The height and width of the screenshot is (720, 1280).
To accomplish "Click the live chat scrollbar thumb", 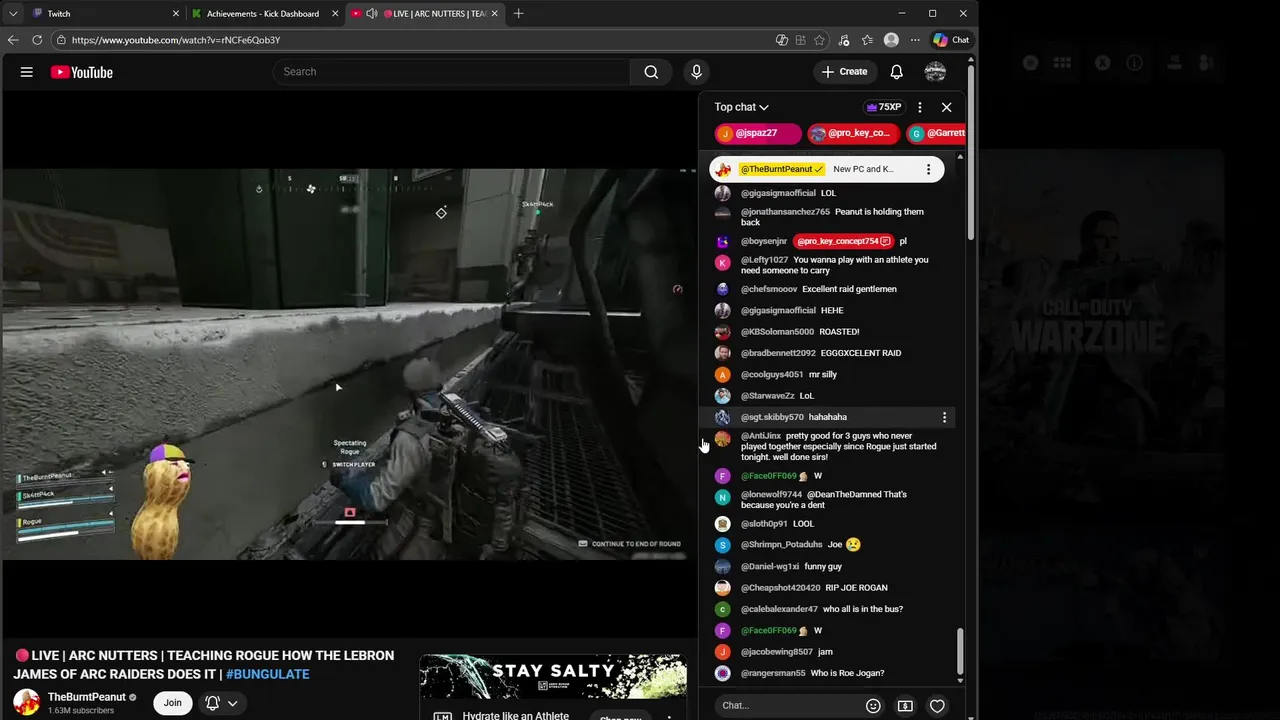I will tap(960, 652).
